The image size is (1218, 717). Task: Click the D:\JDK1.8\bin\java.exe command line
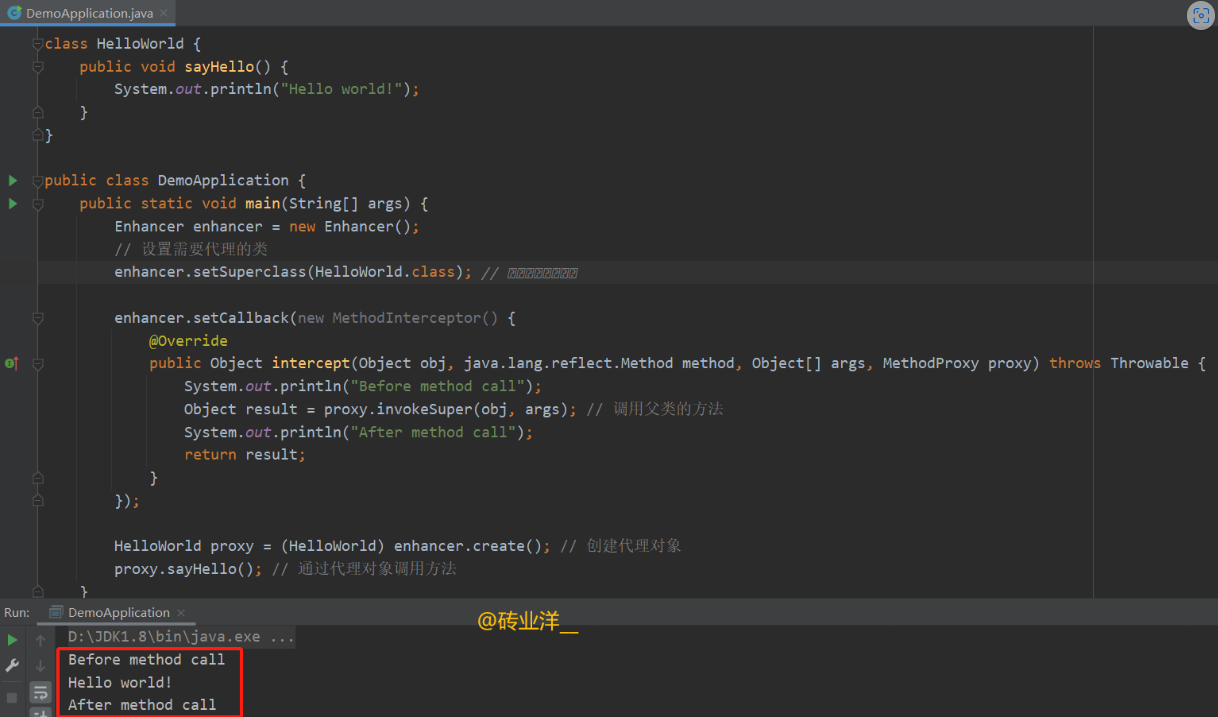(x=181, y=637)
